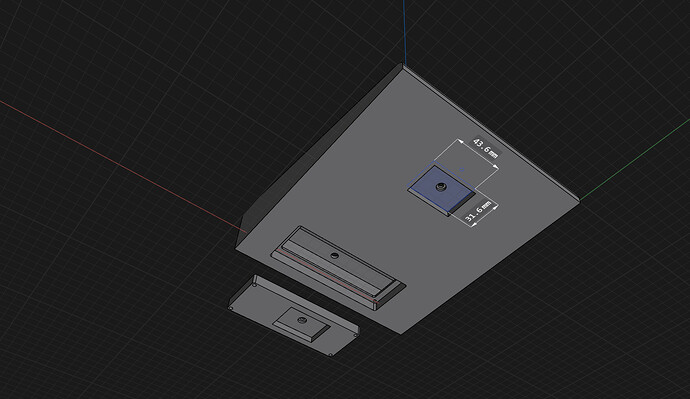The width and height of the screenshot is (690, 399).
Task: Select the green Y axis line
Action: (635, 159)
